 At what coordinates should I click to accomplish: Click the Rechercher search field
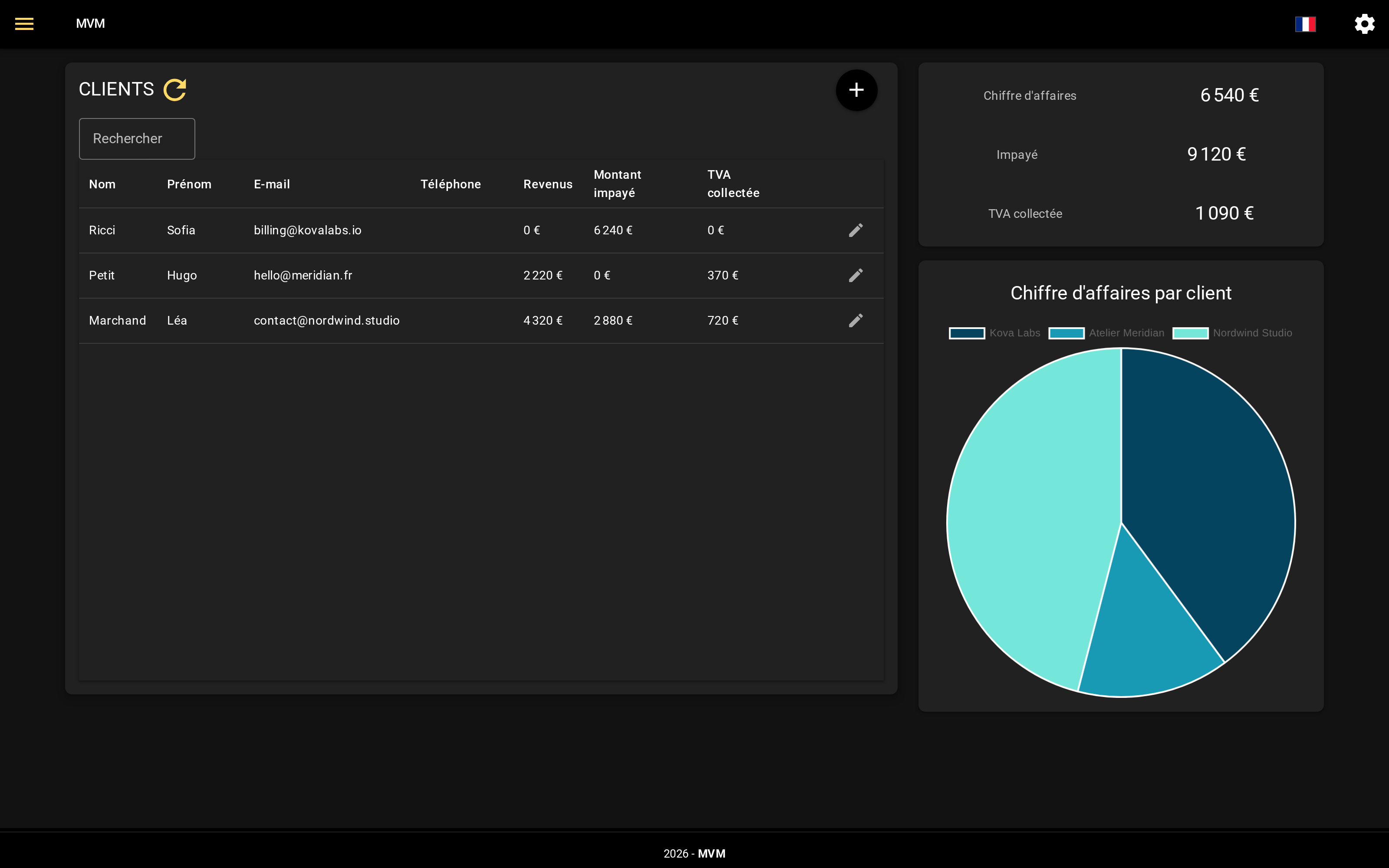pos(137,138)
